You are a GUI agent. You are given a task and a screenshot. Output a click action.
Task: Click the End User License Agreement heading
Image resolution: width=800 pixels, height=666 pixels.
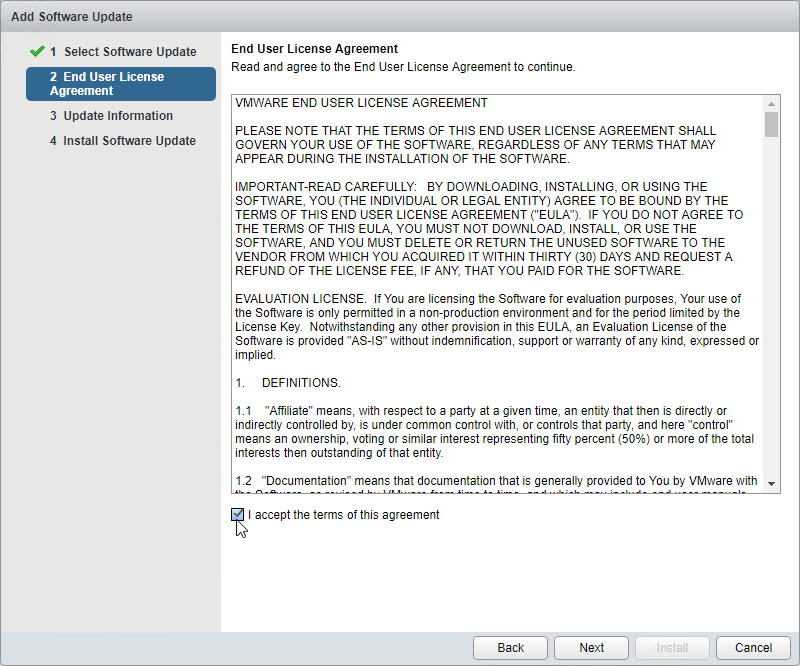click(x=314, y=48)
